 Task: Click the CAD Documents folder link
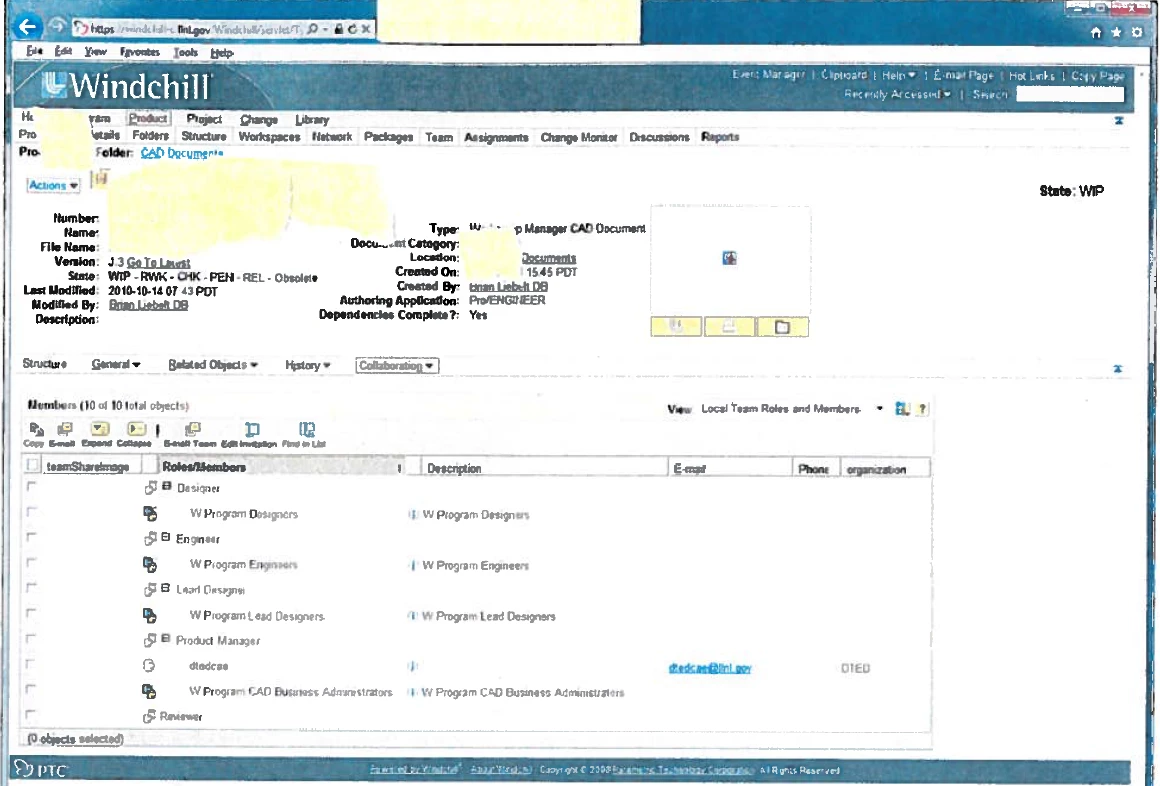[x=182, y=153]
